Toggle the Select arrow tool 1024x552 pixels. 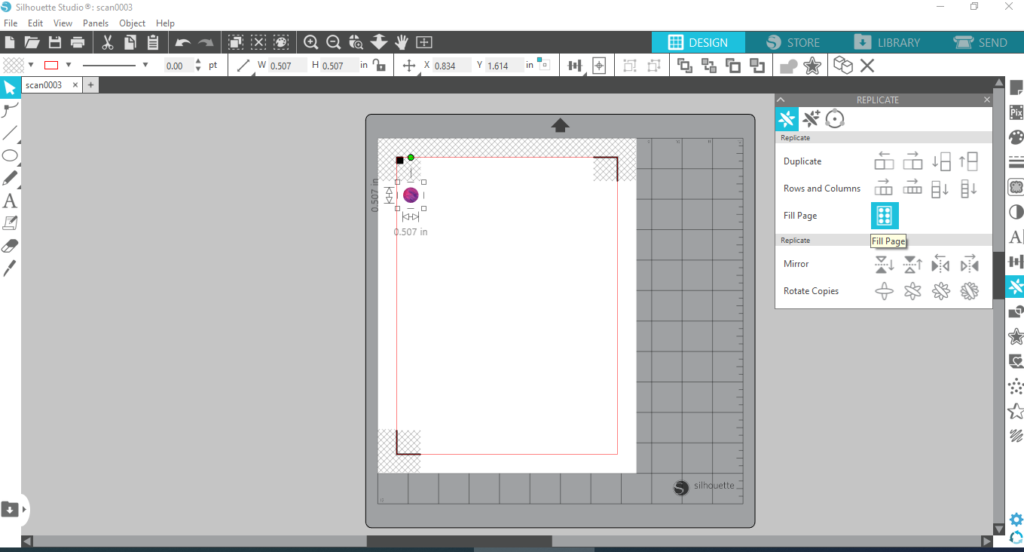tap(10, 87)
